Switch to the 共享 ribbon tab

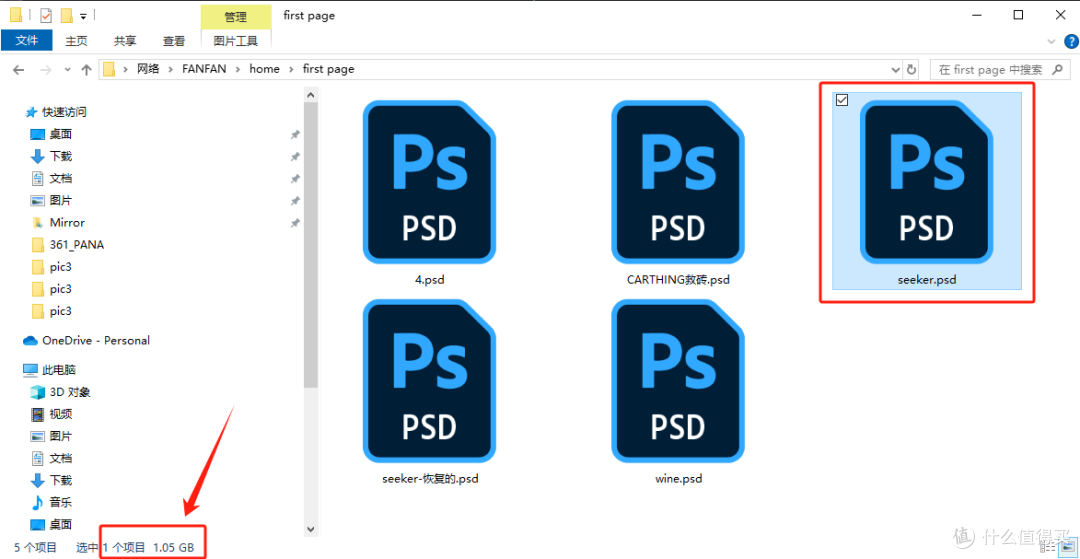[x=125, y=41]
